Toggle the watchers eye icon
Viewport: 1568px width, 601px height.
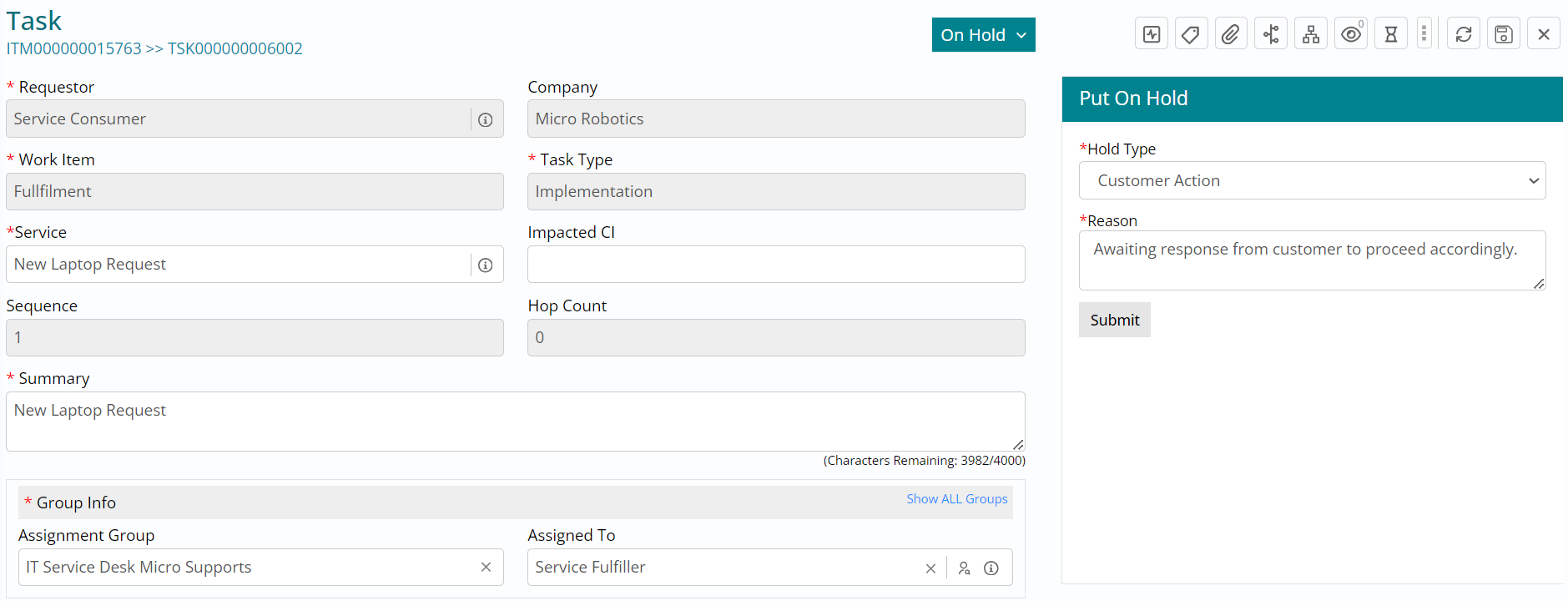click(1351, 34)
